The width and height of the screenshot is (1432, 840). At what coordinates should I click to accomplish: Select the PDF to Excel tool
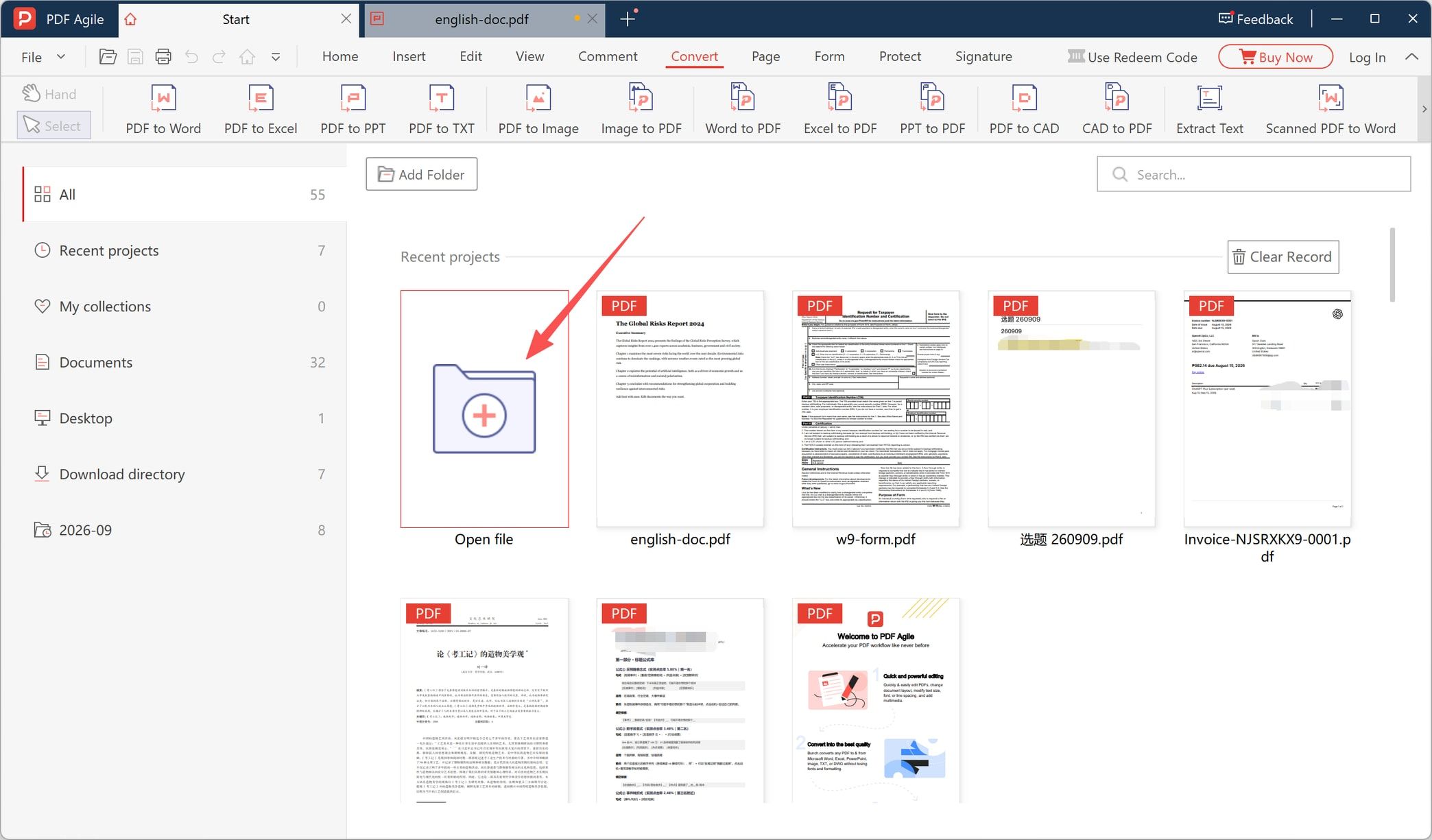[x=261, y=109]
